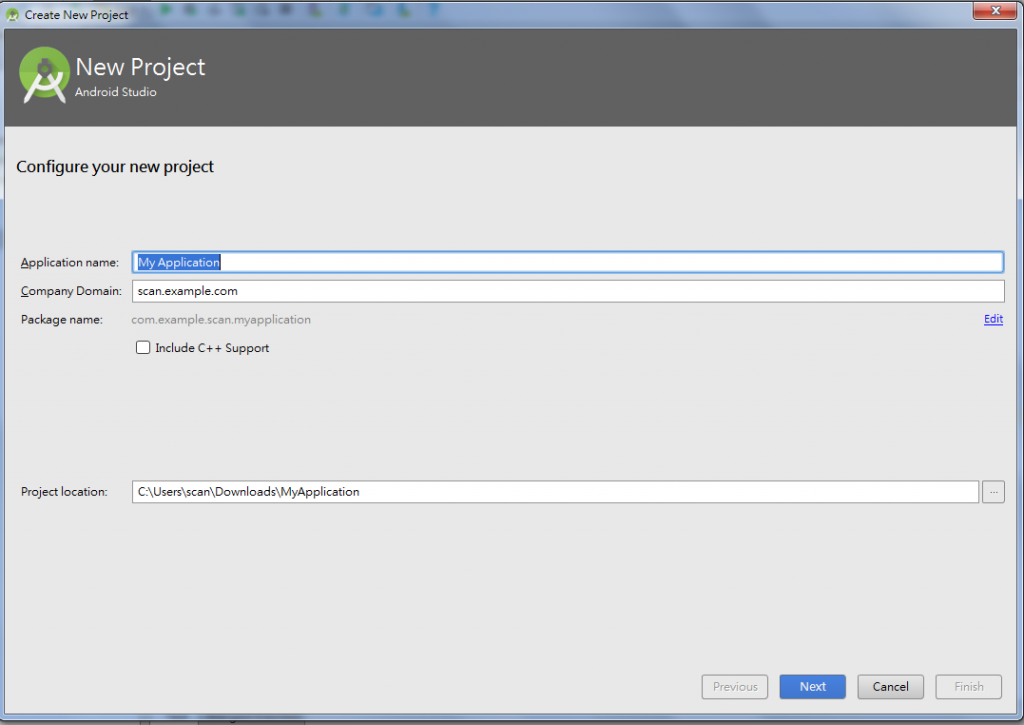
Task: Click the Application name input field
Action: pyautogui.click(x=568, y=262)
